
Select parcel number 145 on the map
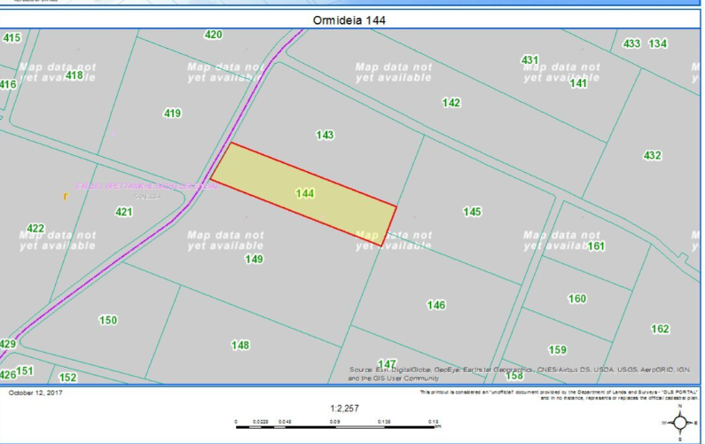coord(472,211)
